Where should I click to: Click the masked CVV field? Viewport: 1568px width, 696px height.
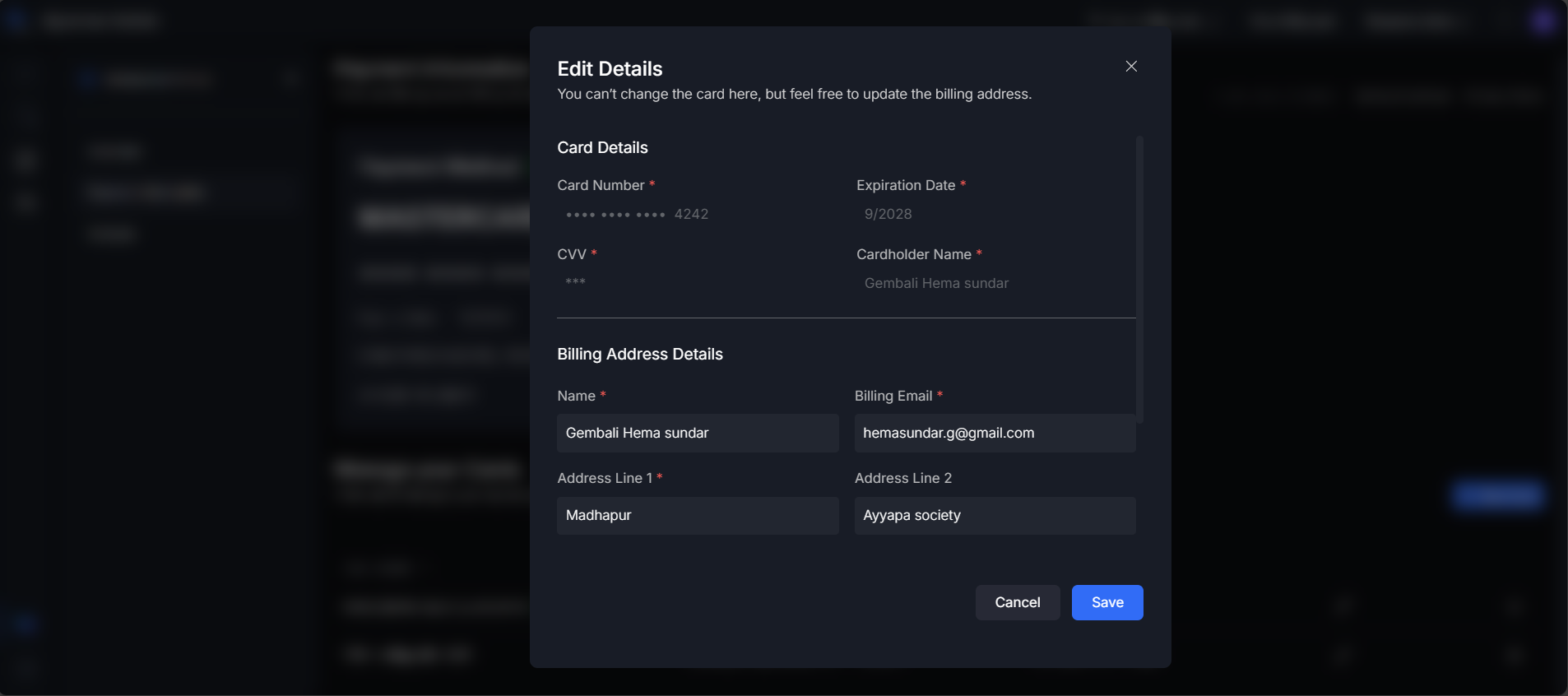click(x=576, y=283)
